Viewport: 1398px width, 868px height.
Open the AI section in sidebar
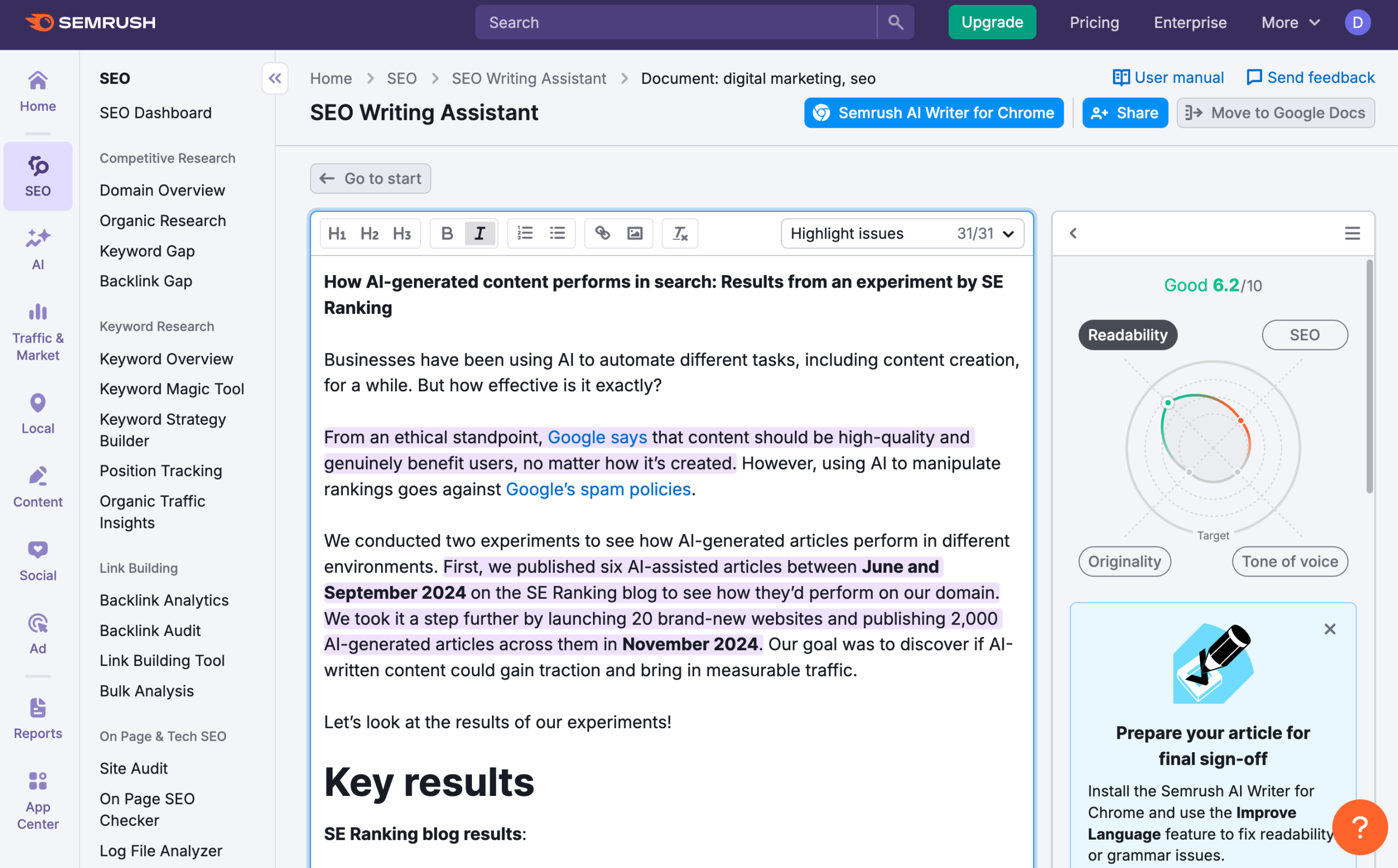tap(38, 249)
